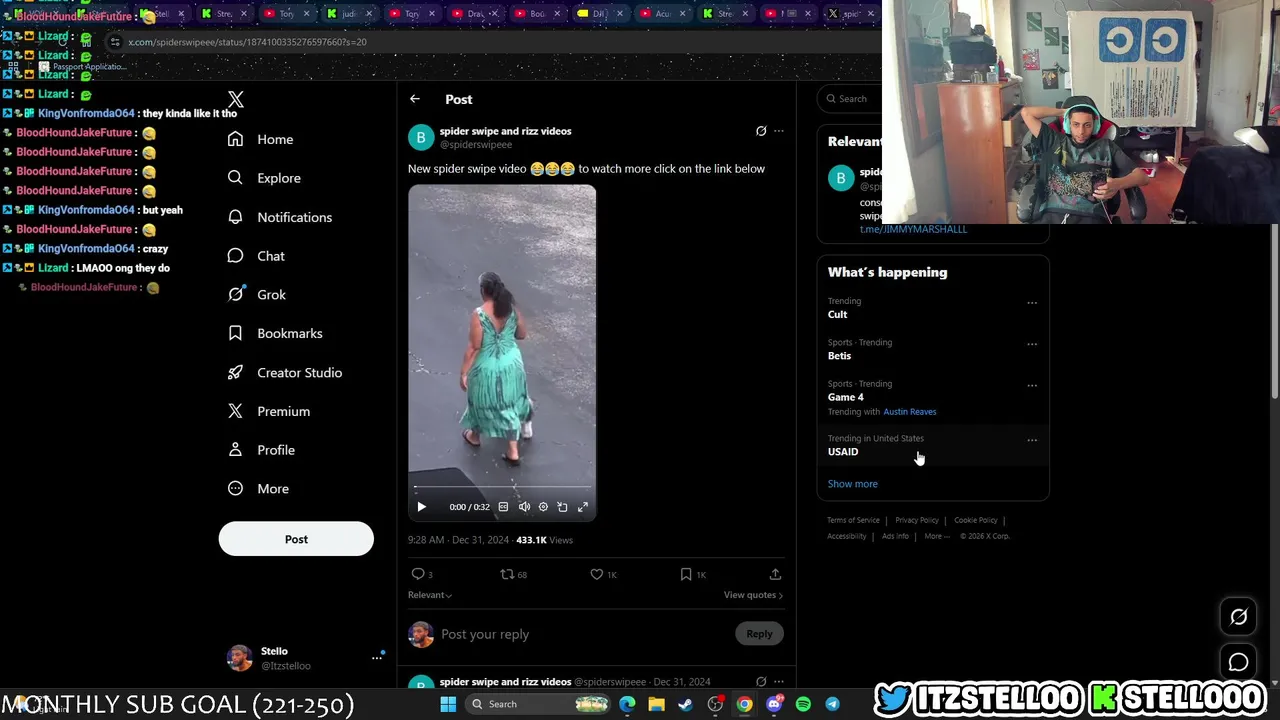Open video playback settings gear
The image size is (1280, 720).
point(543,507)
